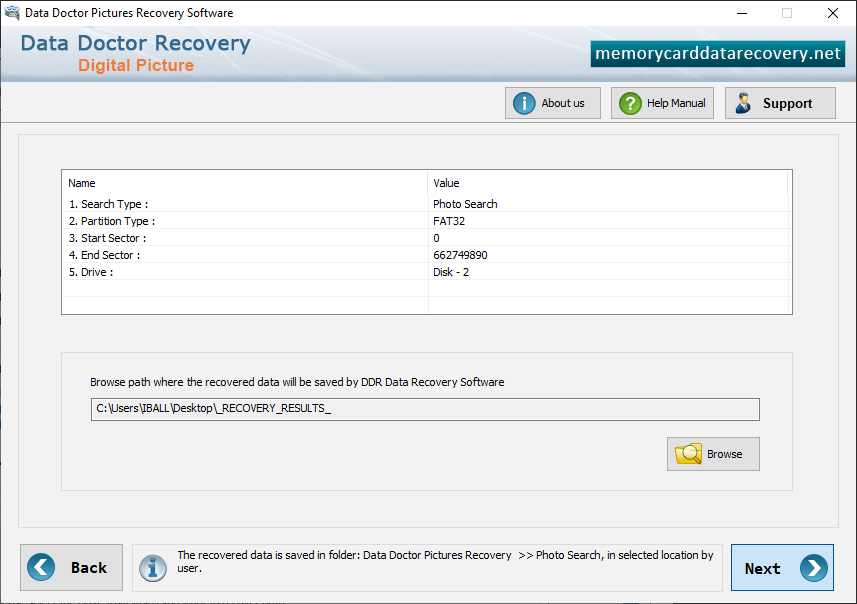Click the application icon in the title bar
Image resolution: width=857 pixels, height=604 pixels.
(11, 13)
